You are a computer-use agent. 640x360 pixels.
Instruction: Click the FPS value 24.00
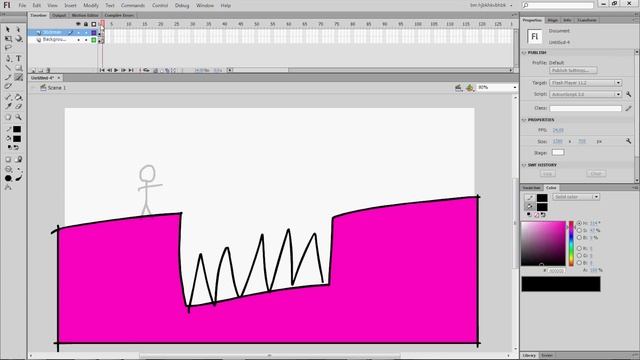[x=558, y=130]
